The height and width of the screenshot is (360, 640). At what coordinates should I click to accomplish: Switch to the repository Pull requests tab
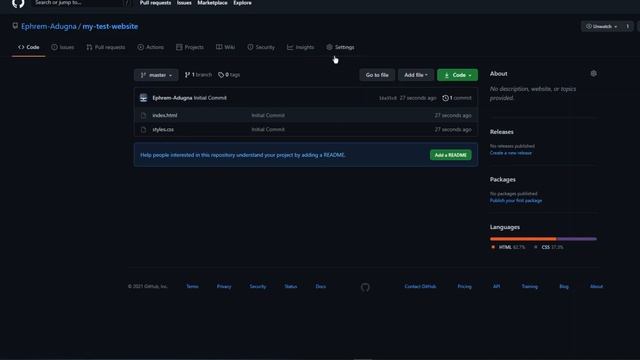tap(106, 47)
